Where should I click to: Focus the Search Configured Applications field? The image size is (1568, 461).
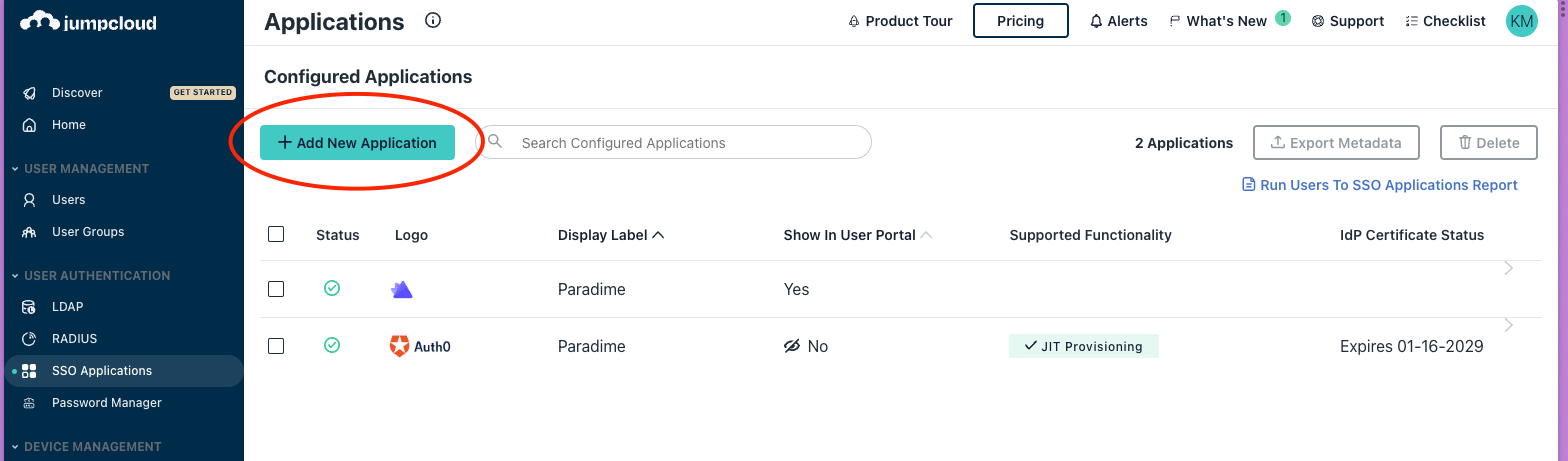pyautogui.click(x=674, y=143)
